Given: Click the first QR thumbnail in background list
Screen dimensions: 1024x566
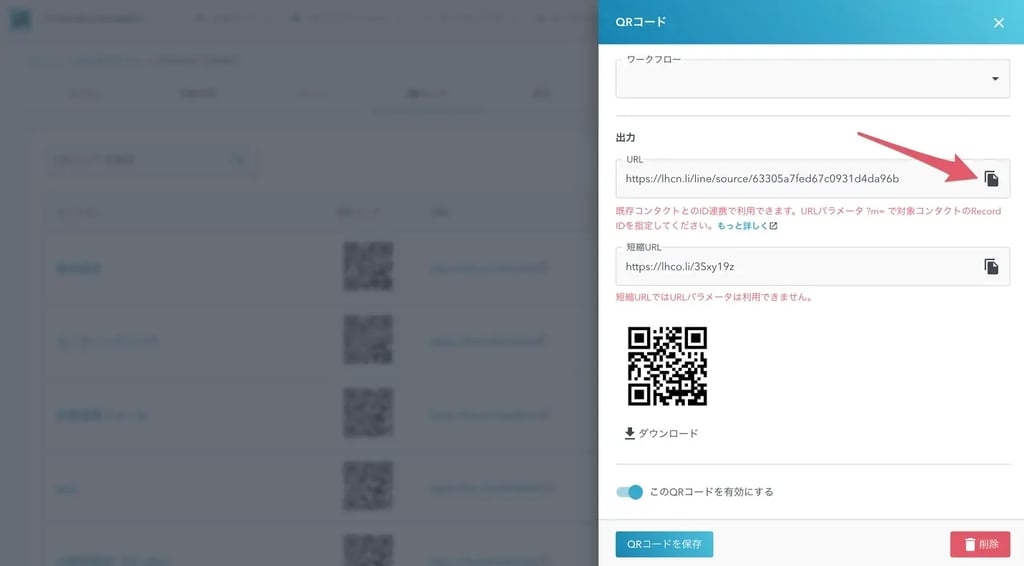Looking at the screenshot, I should tap(368, 267).
